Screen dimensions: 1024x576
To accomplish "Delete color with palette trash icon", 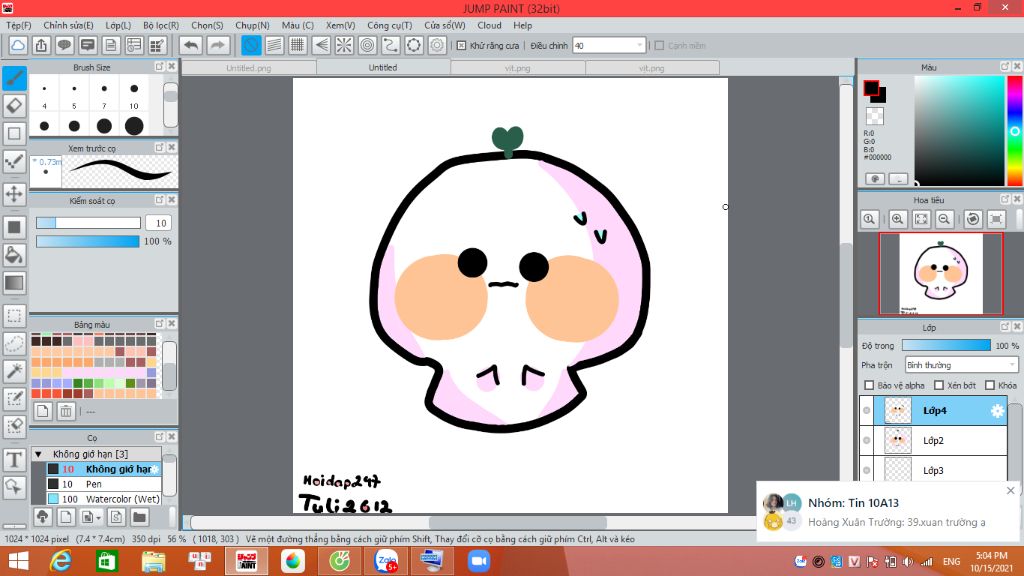I will (x=66, y=410).
